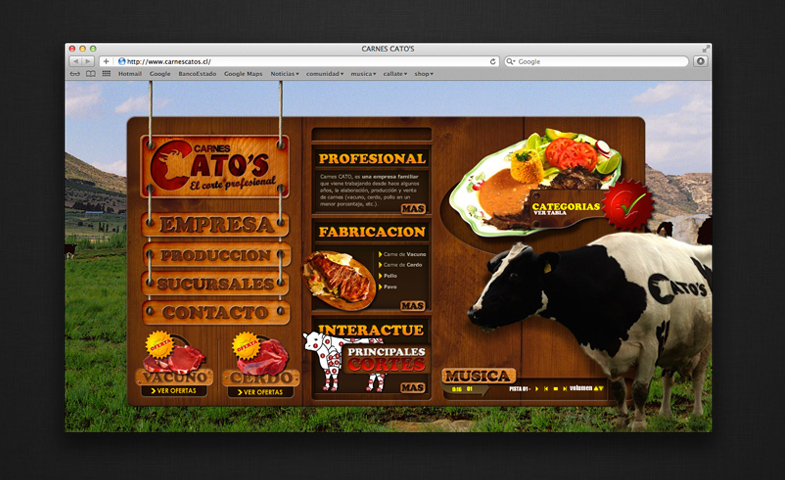Image resolution: width=785 pixels, height=480 pixels.
Task: Click the grilled steak thumbnail image
Action: pyautogui.click(x=339, y=280)
